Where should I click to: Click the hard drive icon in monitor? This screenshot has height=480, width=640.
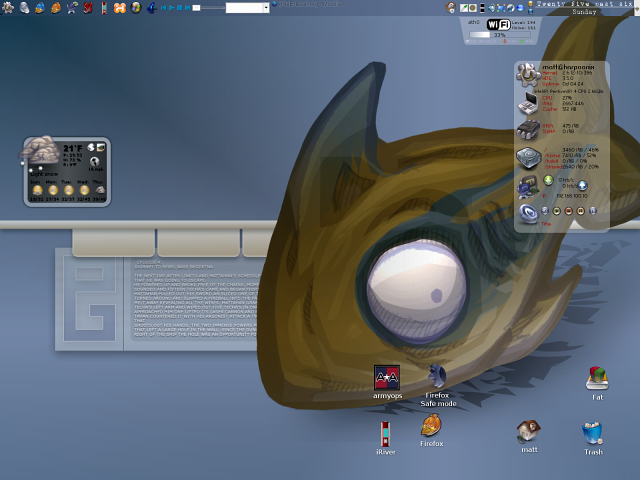[x=528, y=158]
